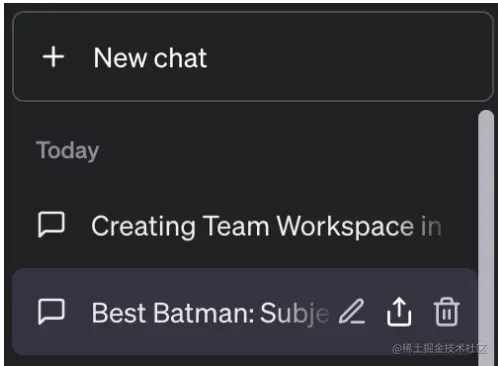
Task: Share the Best Batman chat via the upload-arrow icon
Action: pyautogui.click(x=399, y=312)
